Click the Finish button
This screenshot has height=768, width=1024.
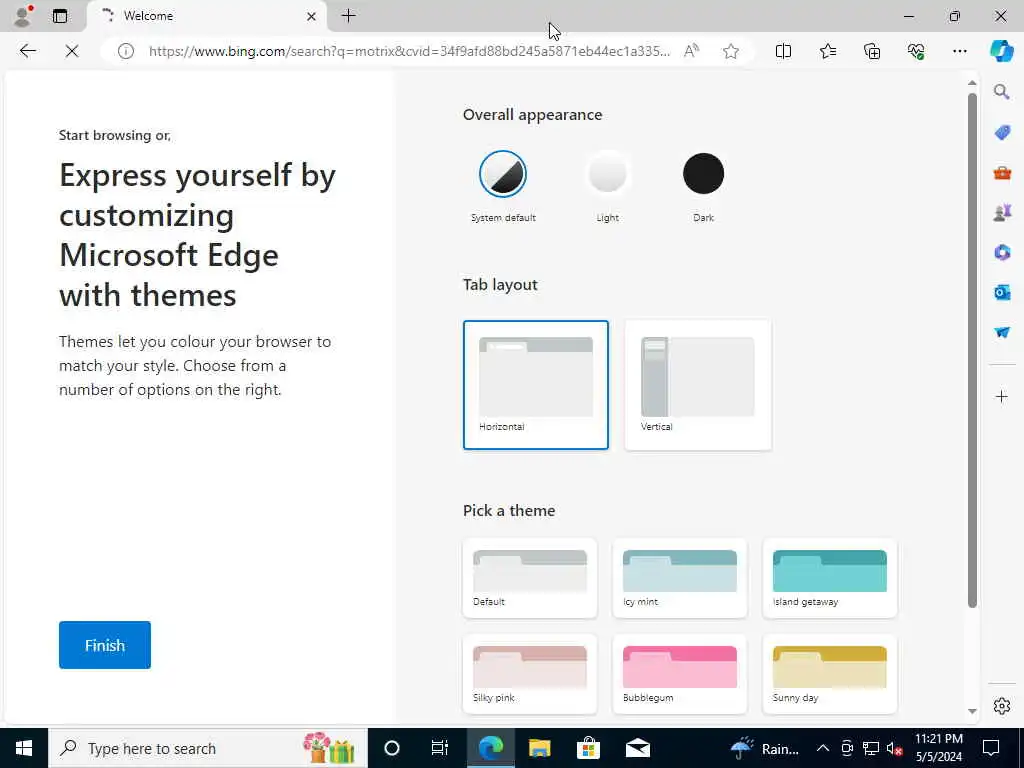click(x=104, y=645)
